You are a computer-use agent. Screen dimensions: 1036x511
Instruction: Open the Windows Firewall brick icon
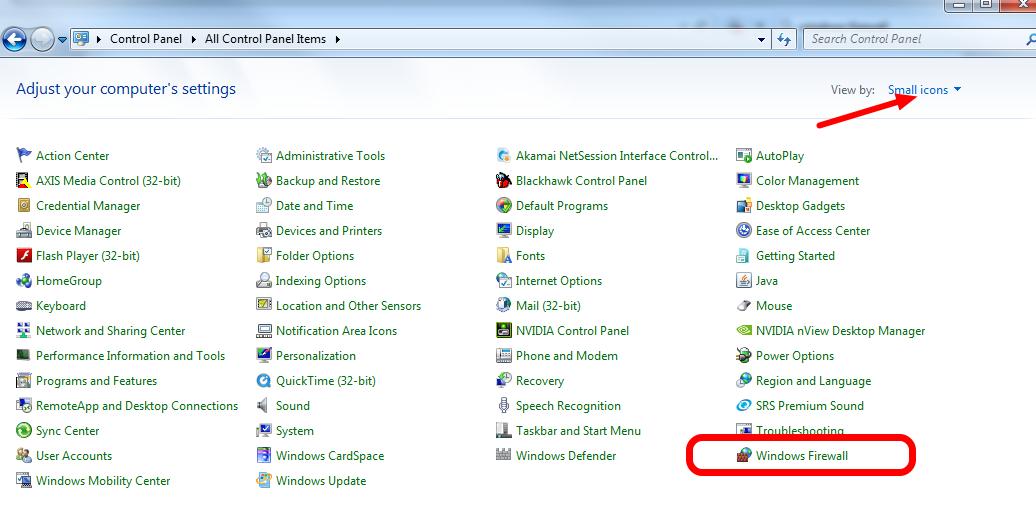coord(744,455)
